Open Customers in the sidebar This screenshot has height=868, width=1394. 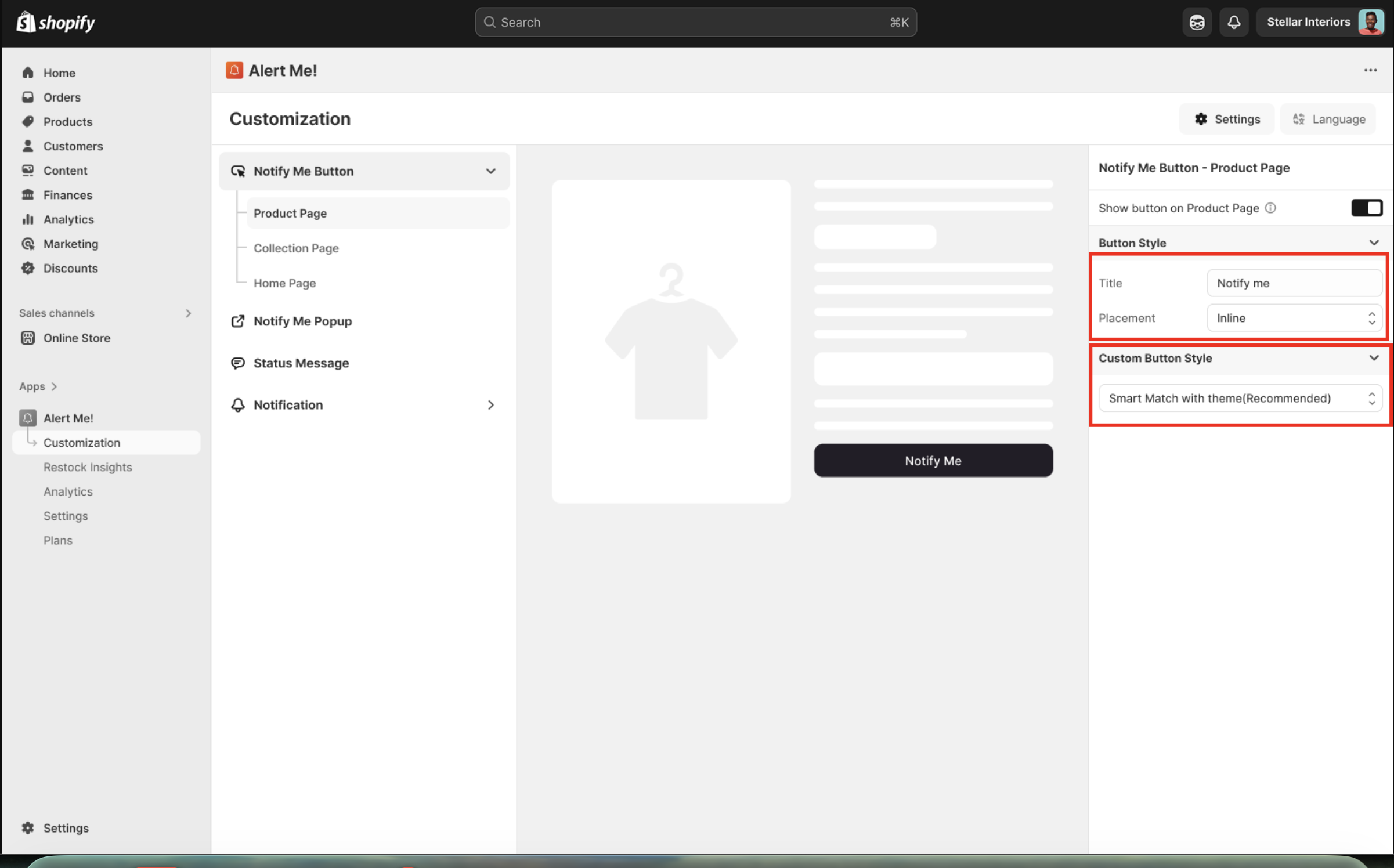tap(73, 146)
